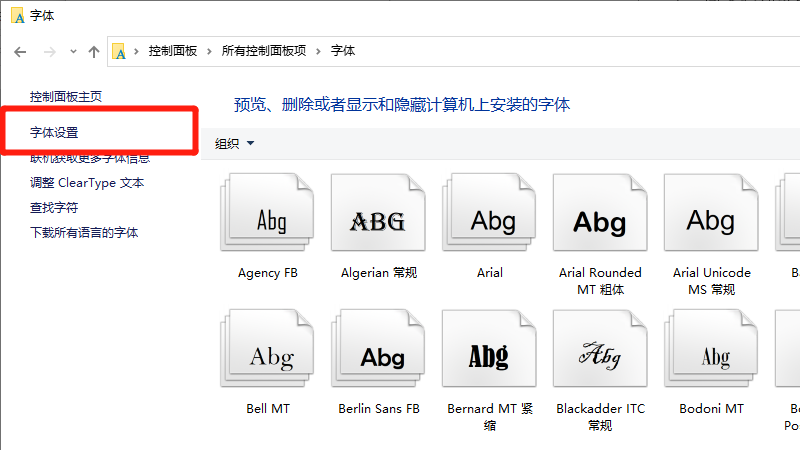
Task: Open 控制面板主页 link
Action: click(x=66, y=96)
